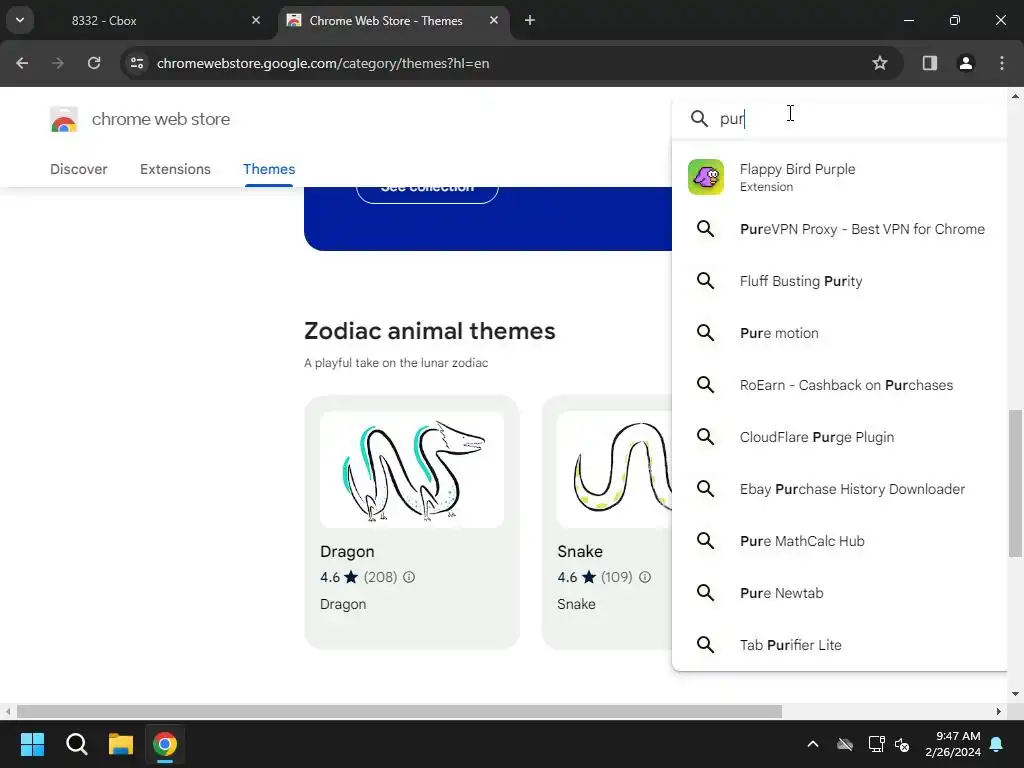Open Chrome three-dot menu
The height and width of the screenshot is (768, 1024).
[1002, 63]
